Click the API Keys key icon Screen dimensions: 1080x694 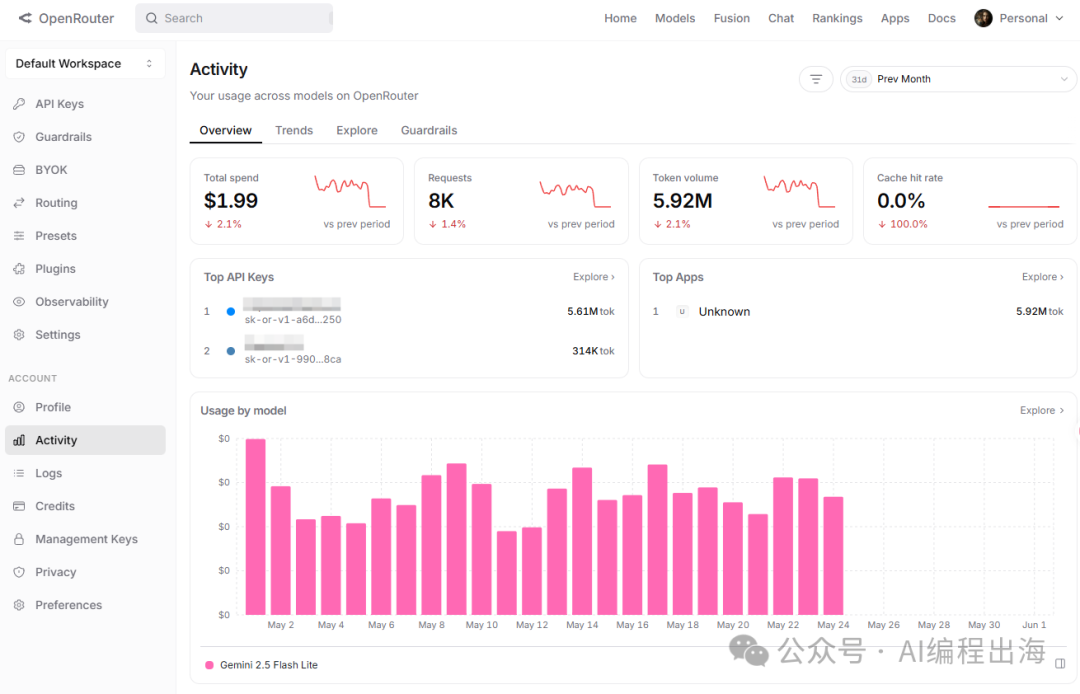coord(19,104)
